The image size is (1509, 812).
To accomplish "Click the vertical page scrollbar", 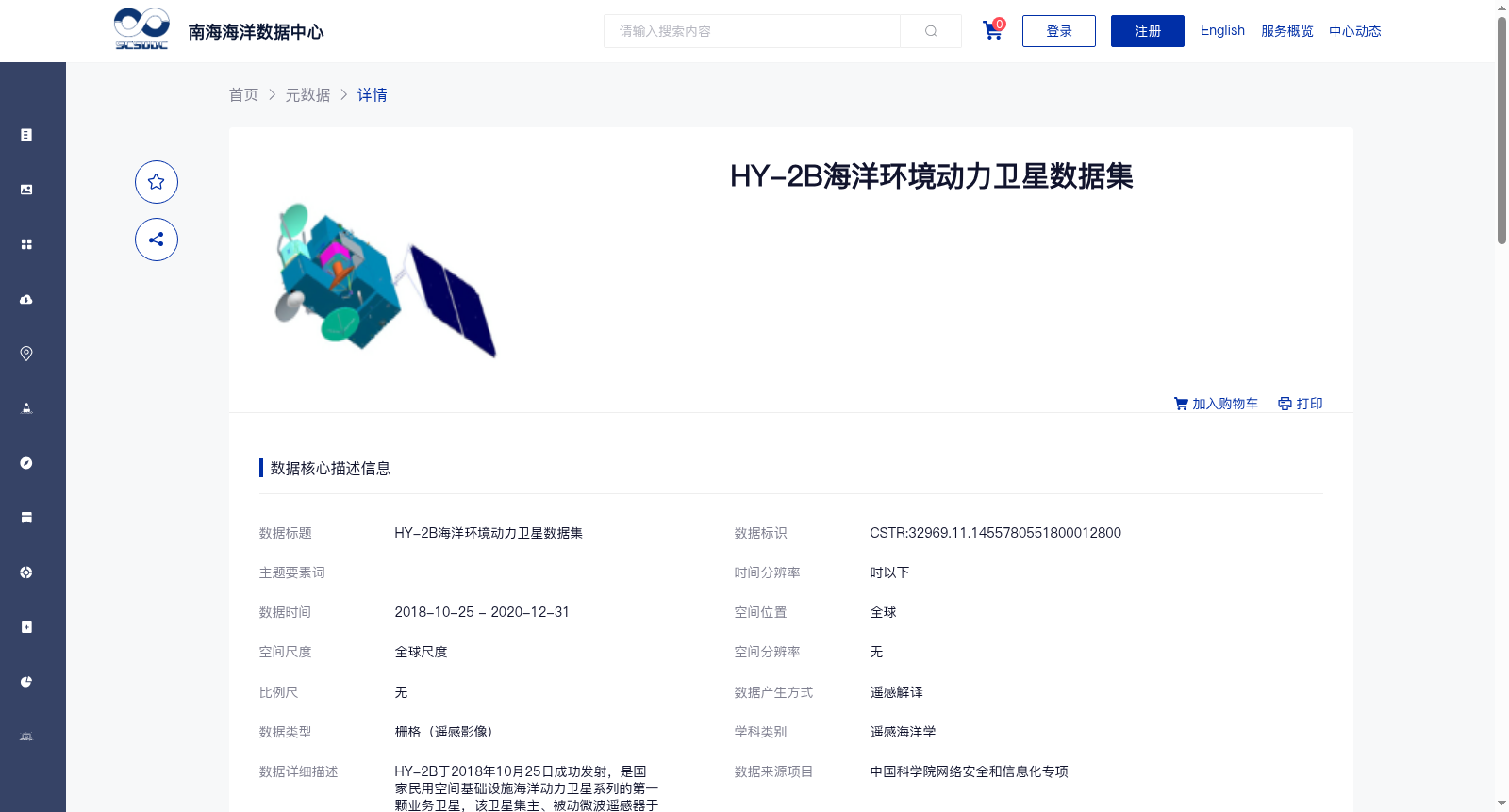I will (x=1501, y=131).
